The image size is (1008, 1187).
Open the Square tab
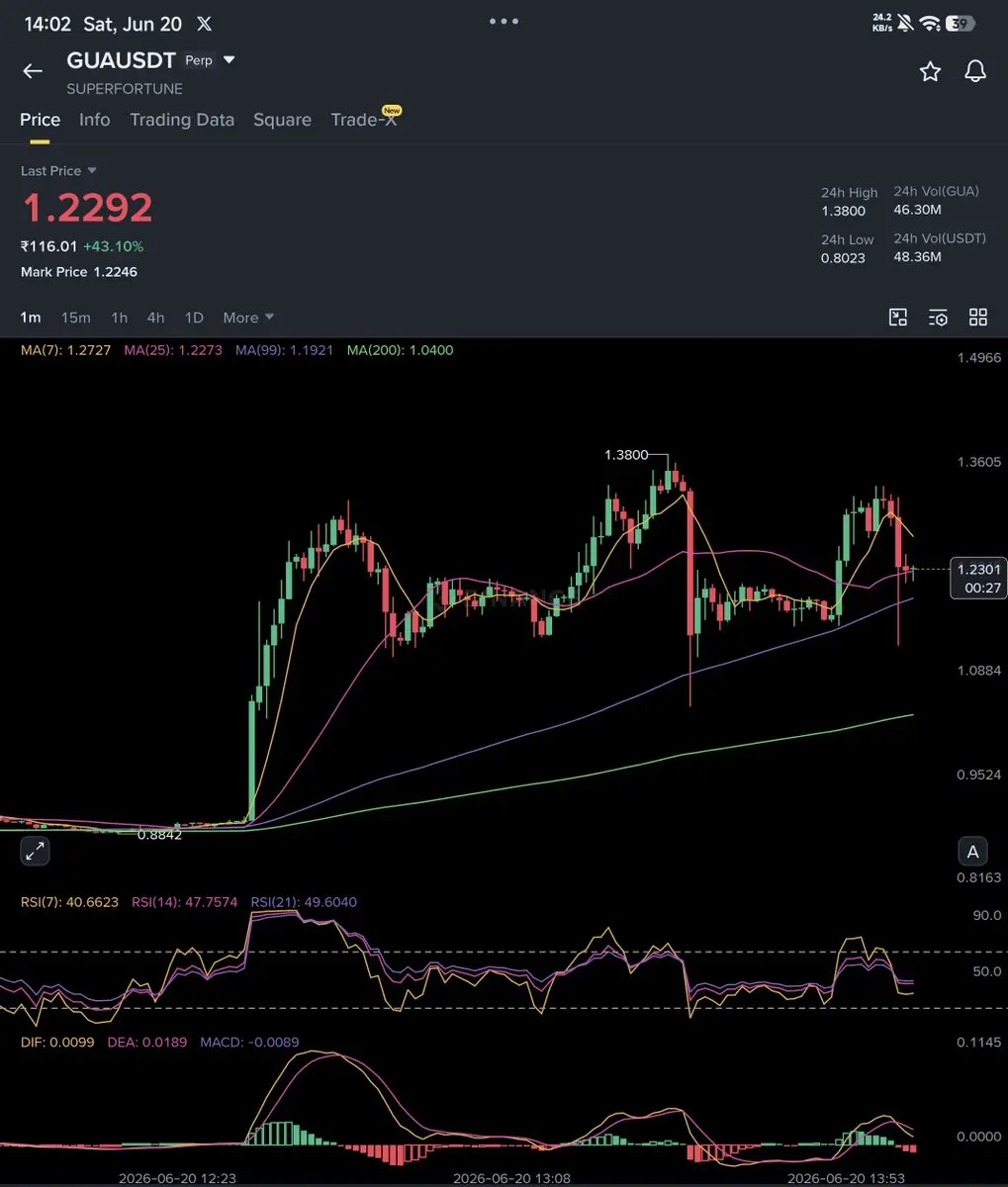(282, 120)
